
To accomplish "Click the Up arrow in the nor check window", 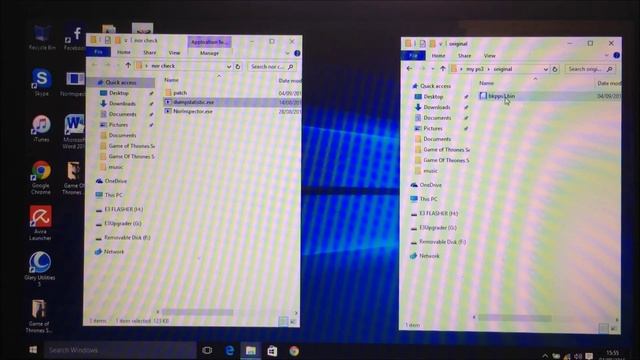I will point(128,66).
